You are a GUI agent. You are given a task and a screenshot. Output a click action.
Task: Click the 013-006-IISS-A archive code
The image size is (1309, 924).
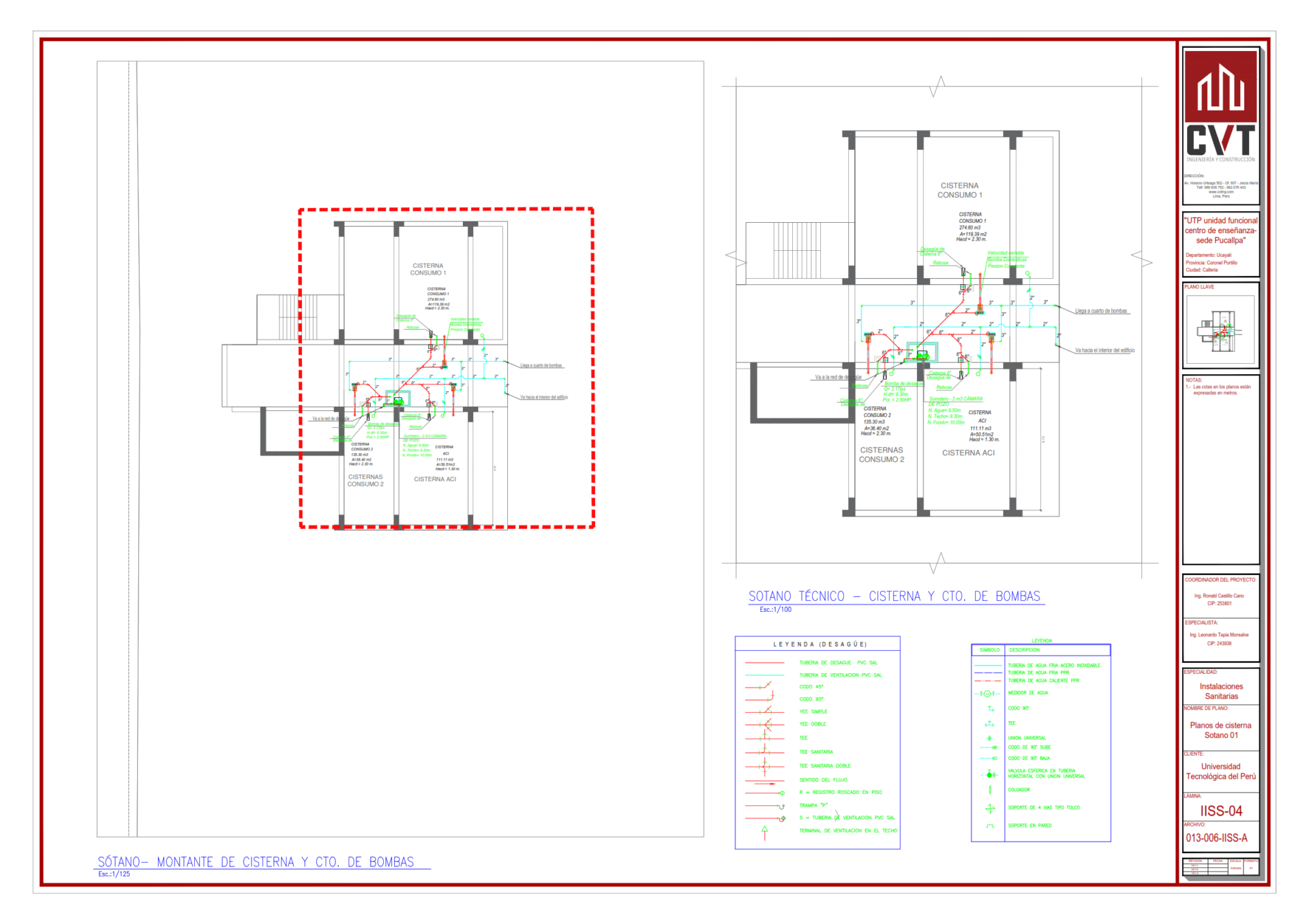click(x=1216, y=838)
